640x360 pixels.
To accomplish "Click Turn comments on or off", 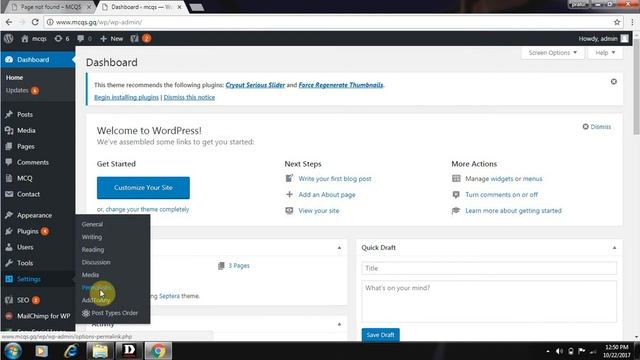I will pos(502,194).
